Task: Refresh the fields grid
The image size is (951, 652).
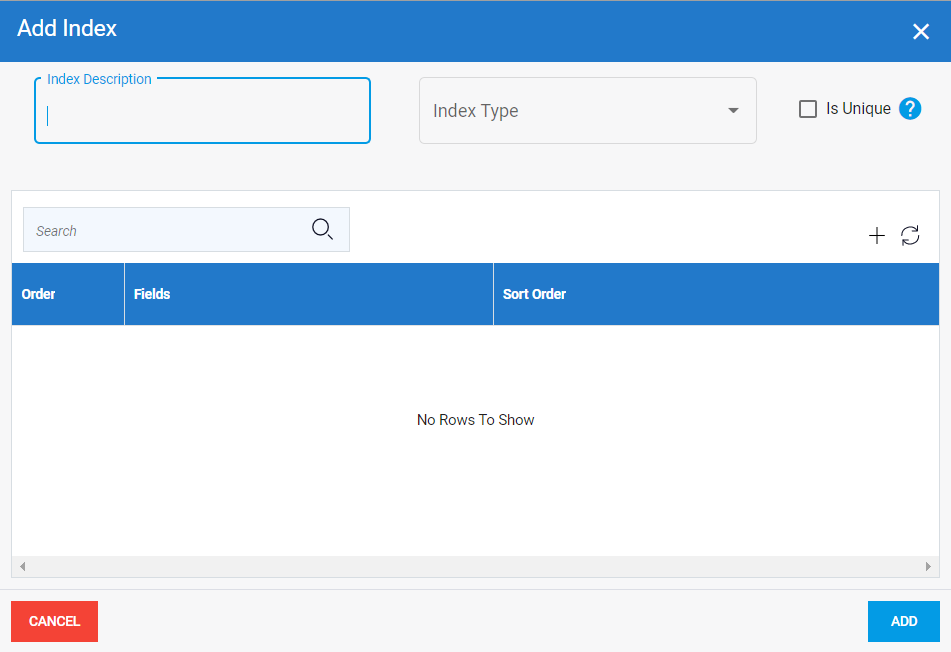Action: pos(910,236)
